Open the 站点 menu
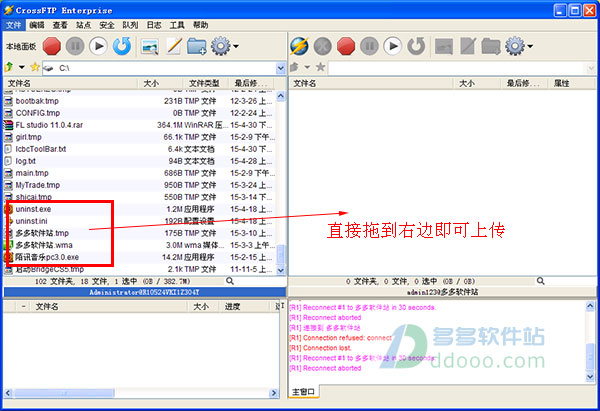The width and height of the screenshot is (600, 411). [83, 25]
